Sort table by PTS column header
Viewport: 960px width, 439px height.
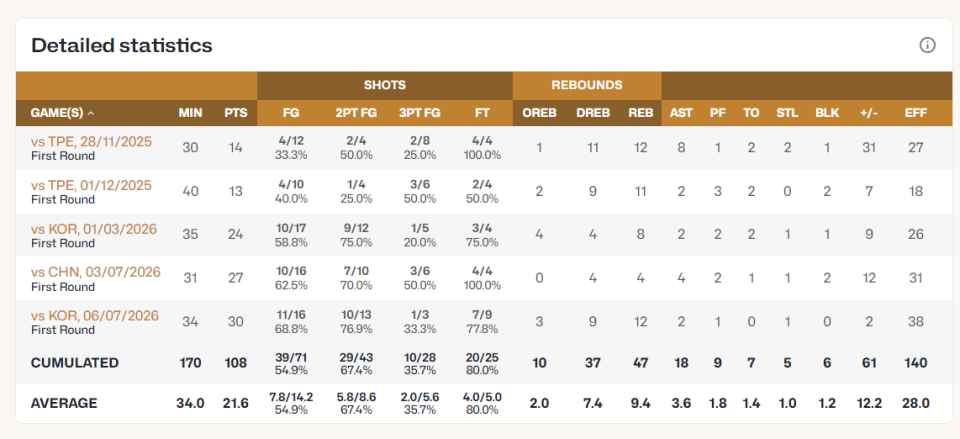236,113
